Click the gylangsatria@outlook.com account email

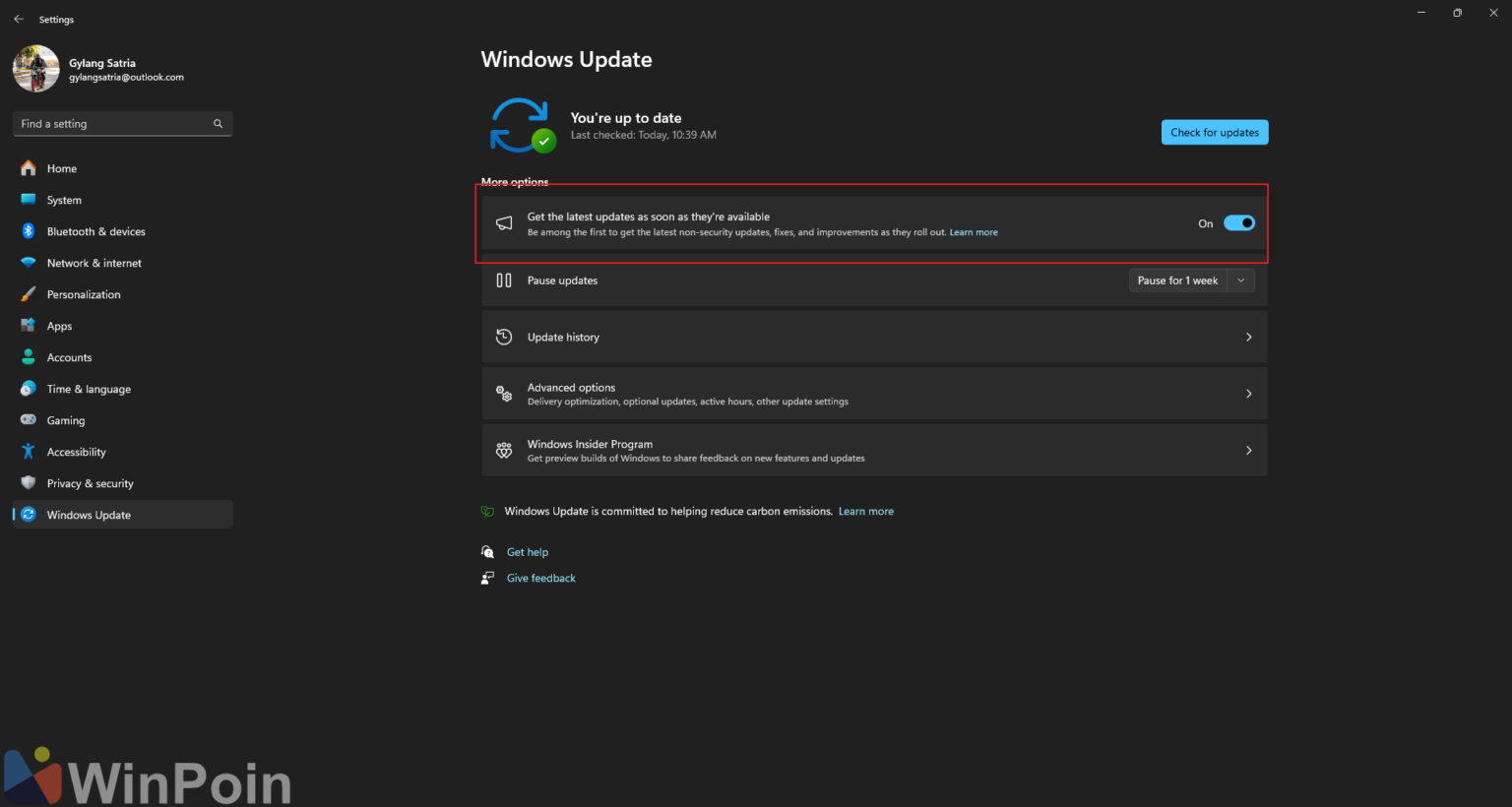pyautogui.click(x=126, y=78)
